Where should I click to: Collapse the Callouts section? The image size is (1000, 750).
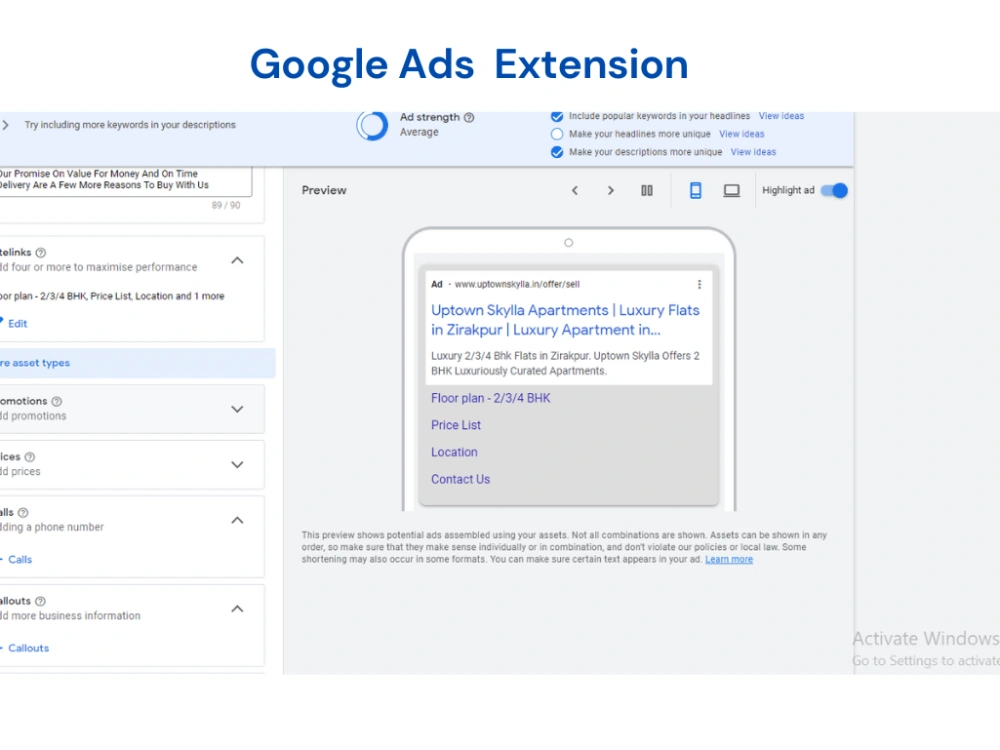237,608
